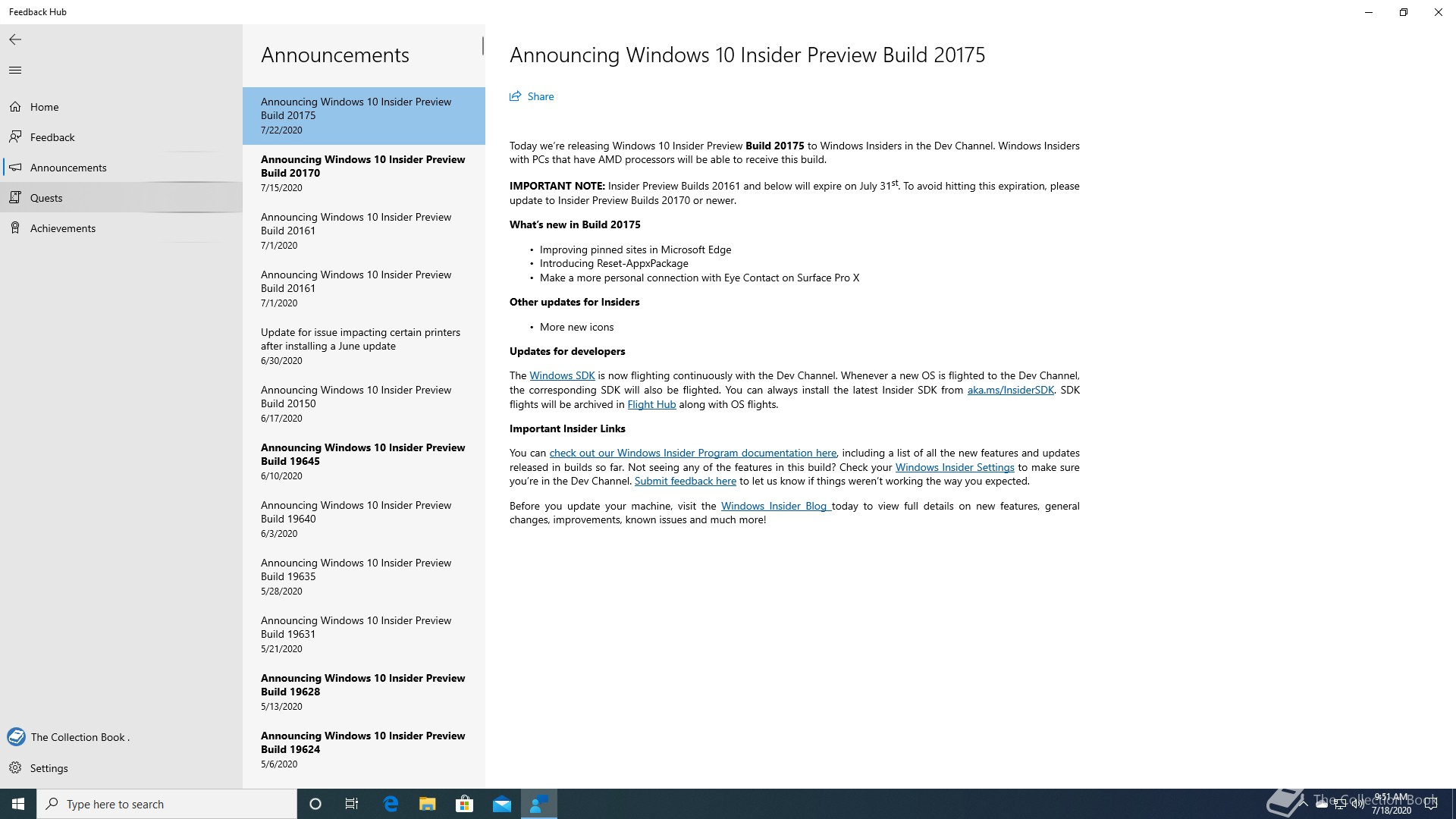
Task: Click Feedback Hub taskbar icon
Action: [539, 804]
